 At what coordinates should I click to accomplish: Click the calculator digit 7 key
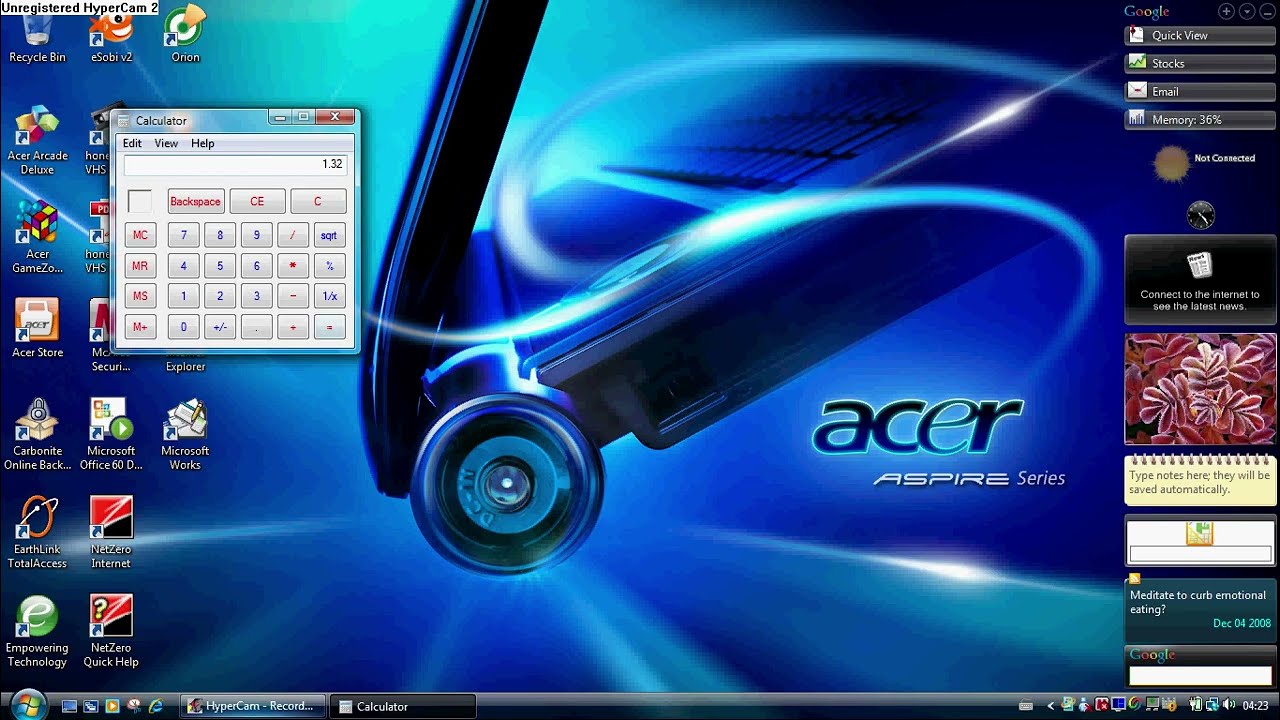pyautogui.click(x=183, y=236)
